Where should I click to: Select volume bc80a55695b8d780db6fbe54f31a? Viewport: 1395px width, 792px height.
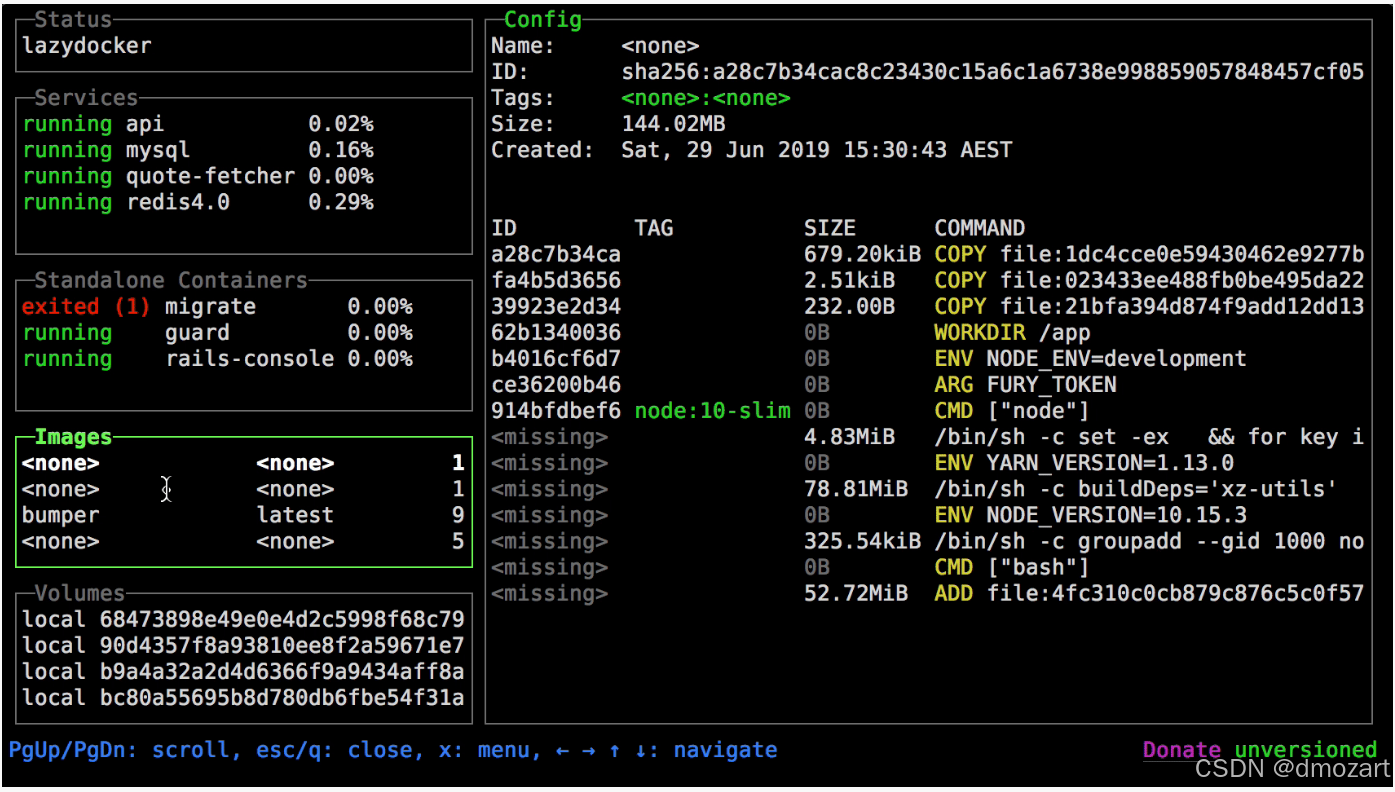243,698
